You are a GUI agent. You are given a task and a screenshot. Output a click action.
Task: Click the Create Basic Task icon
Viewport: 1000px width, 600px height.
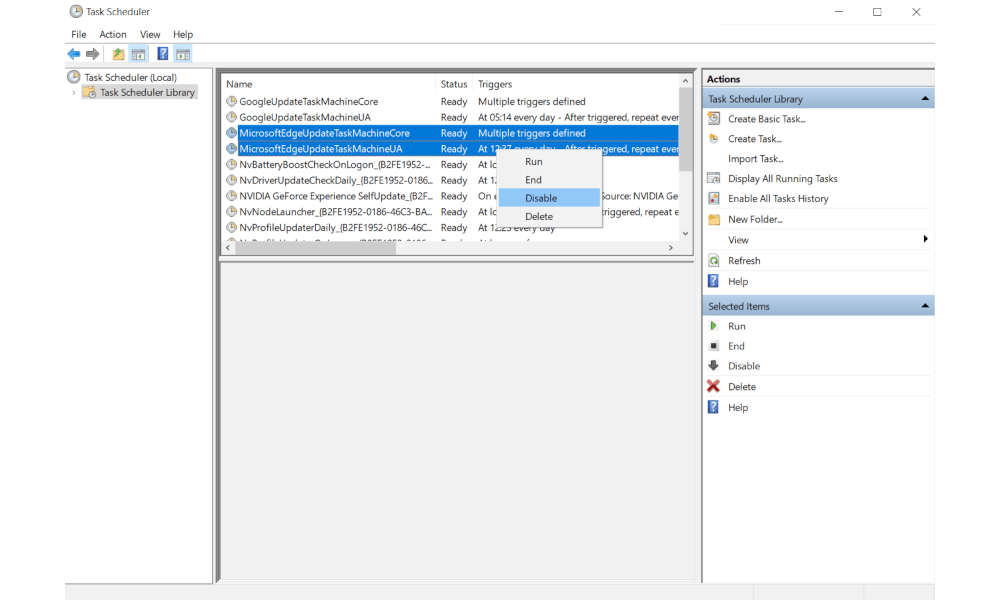714,119
